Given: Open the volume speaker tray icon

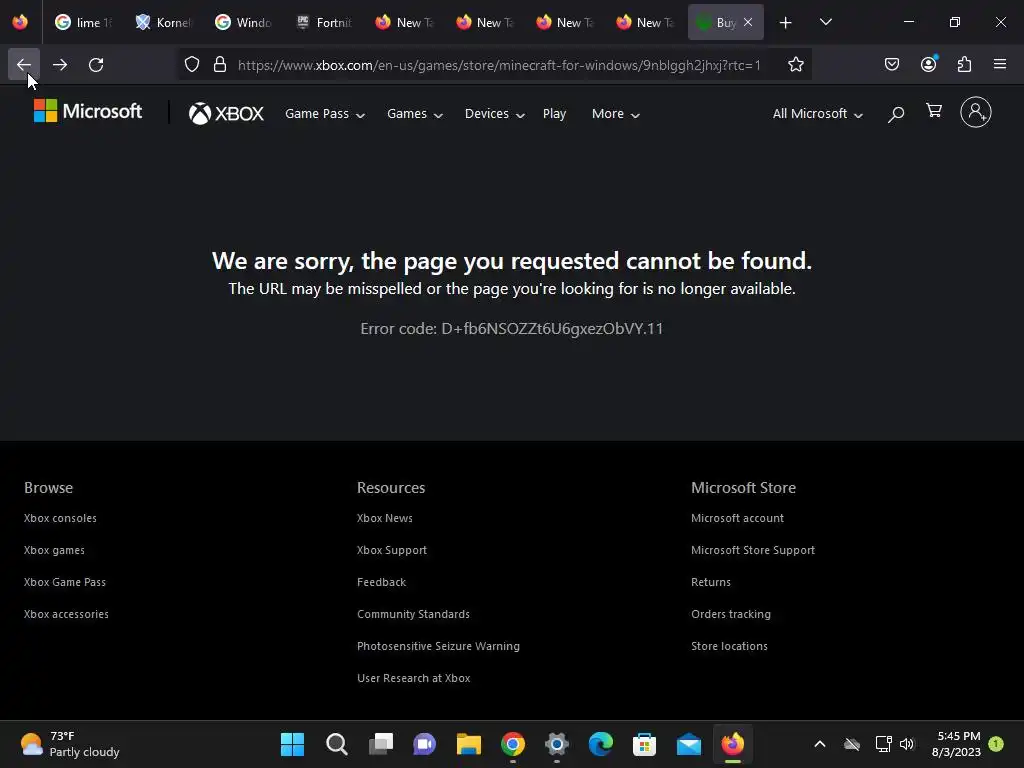Looking at the screenshot, I should [x=906, y=744].
